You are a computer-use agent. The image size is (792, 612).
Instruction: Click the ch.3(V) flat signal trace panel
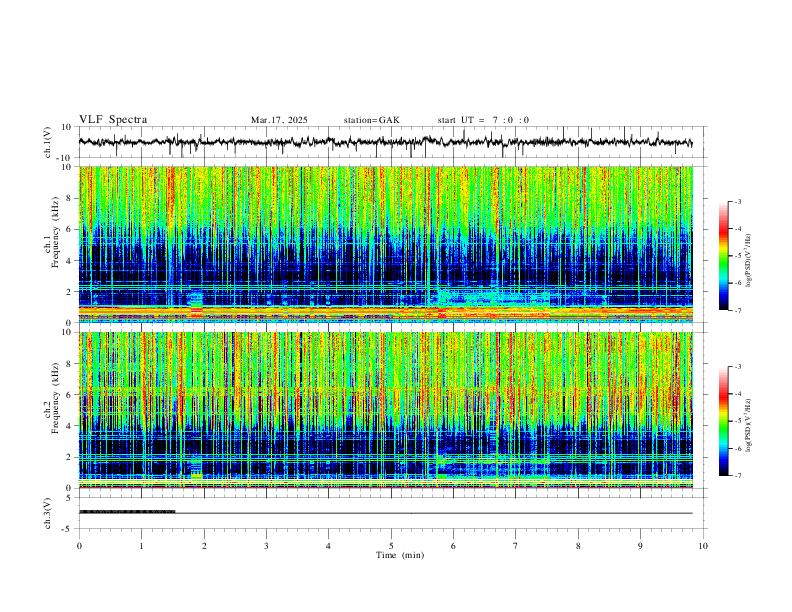tap(392, 513)
